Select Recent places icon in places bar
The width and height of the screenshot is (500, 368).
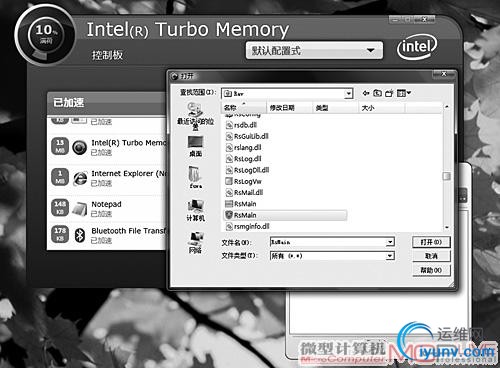click(x=195, y=110)
